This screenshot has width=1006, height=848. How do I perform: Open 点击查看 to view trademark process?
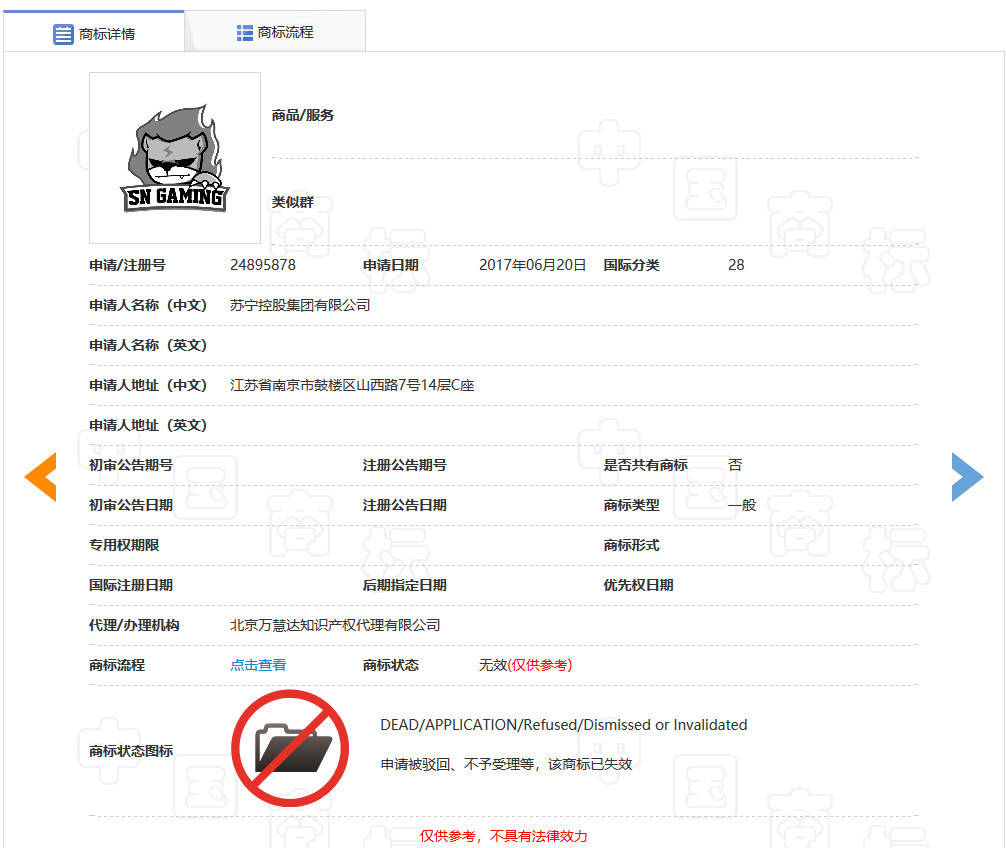tap(257, 664)
